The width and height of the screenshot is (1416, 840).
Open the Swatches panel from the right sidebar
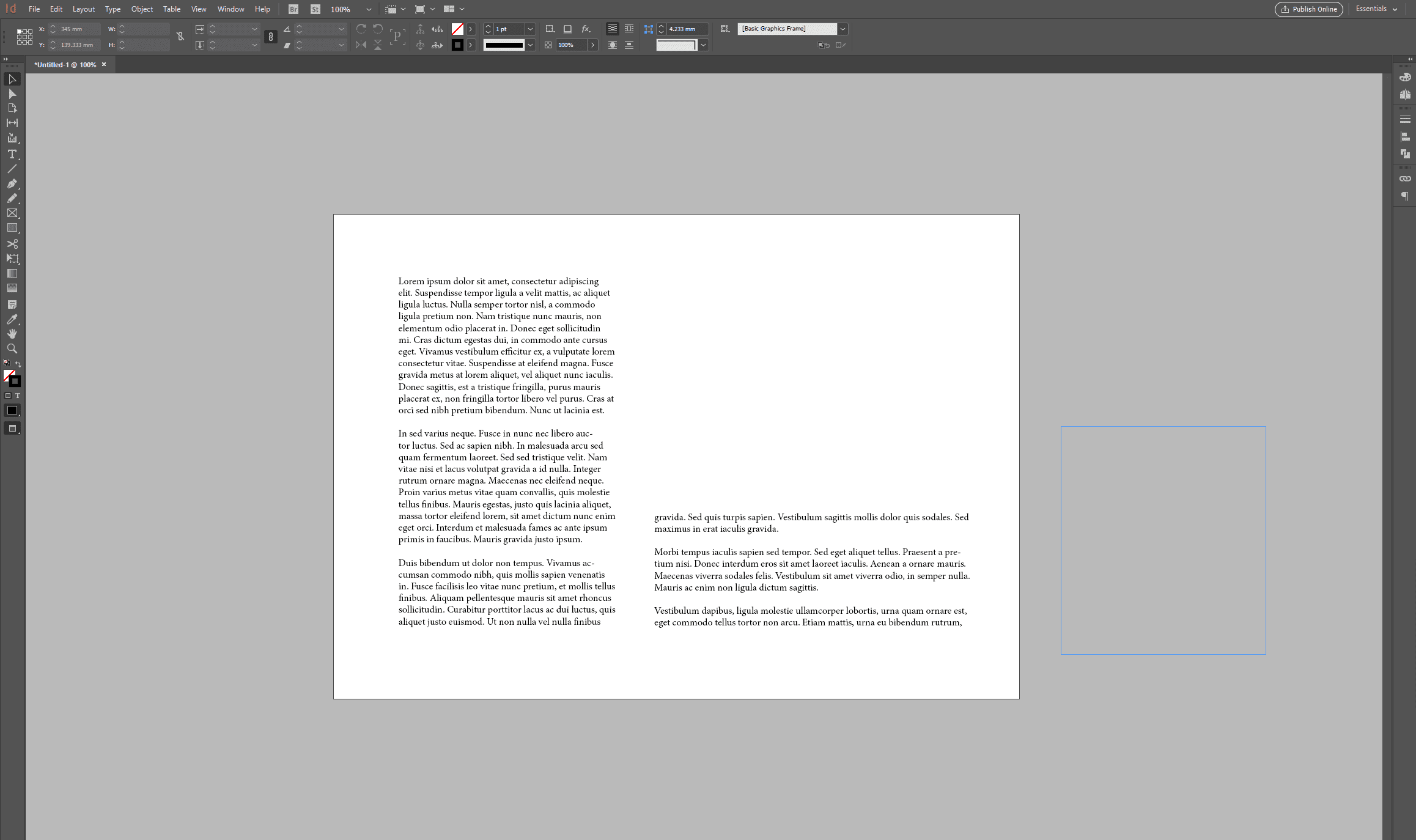pyautogui.click(x=1405, y=77)
